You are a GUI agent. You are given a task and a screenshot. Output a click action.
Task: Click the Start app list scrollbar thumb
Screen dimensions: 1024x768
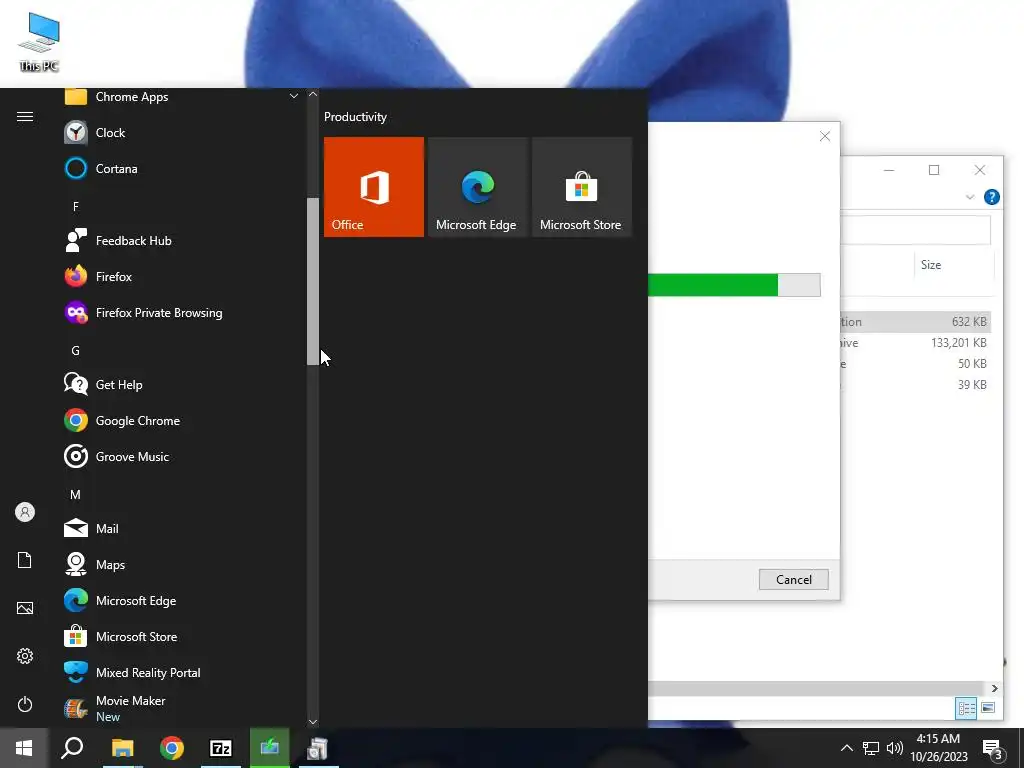coord(313,281)
